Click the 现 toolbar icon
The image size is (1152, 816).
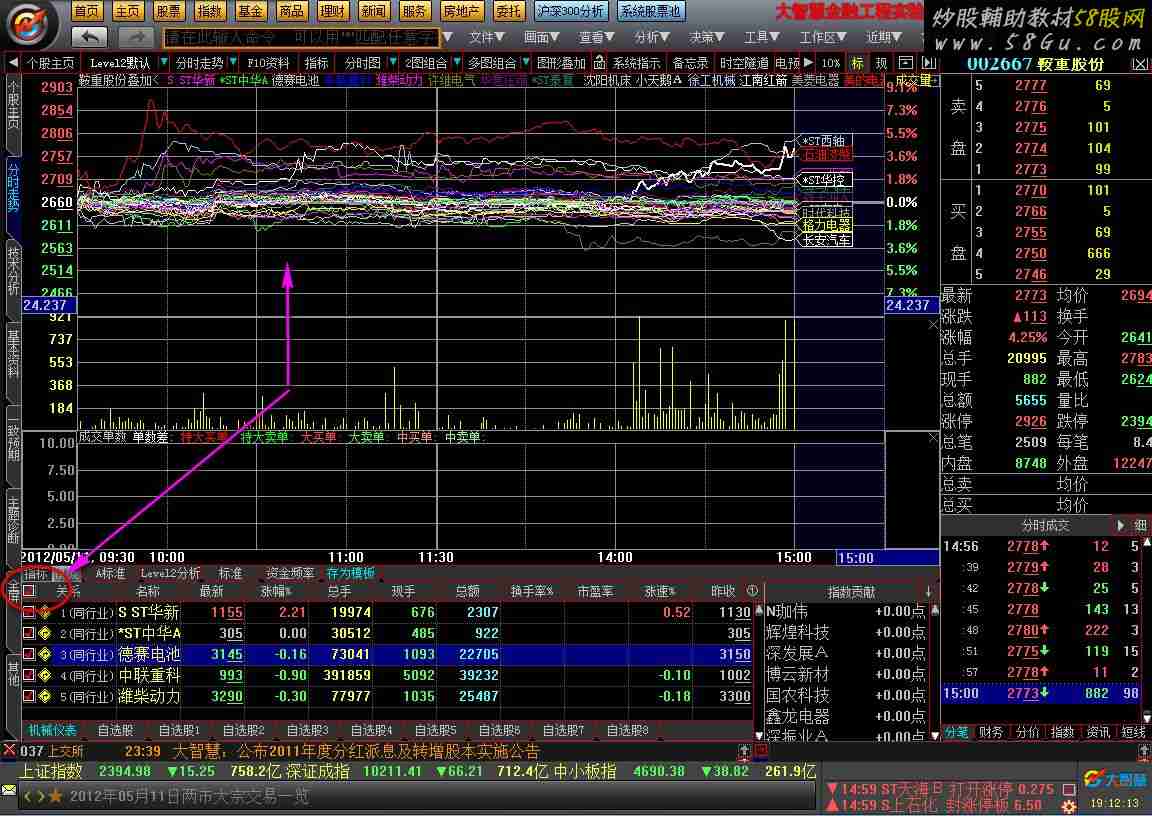pos(881,63)
